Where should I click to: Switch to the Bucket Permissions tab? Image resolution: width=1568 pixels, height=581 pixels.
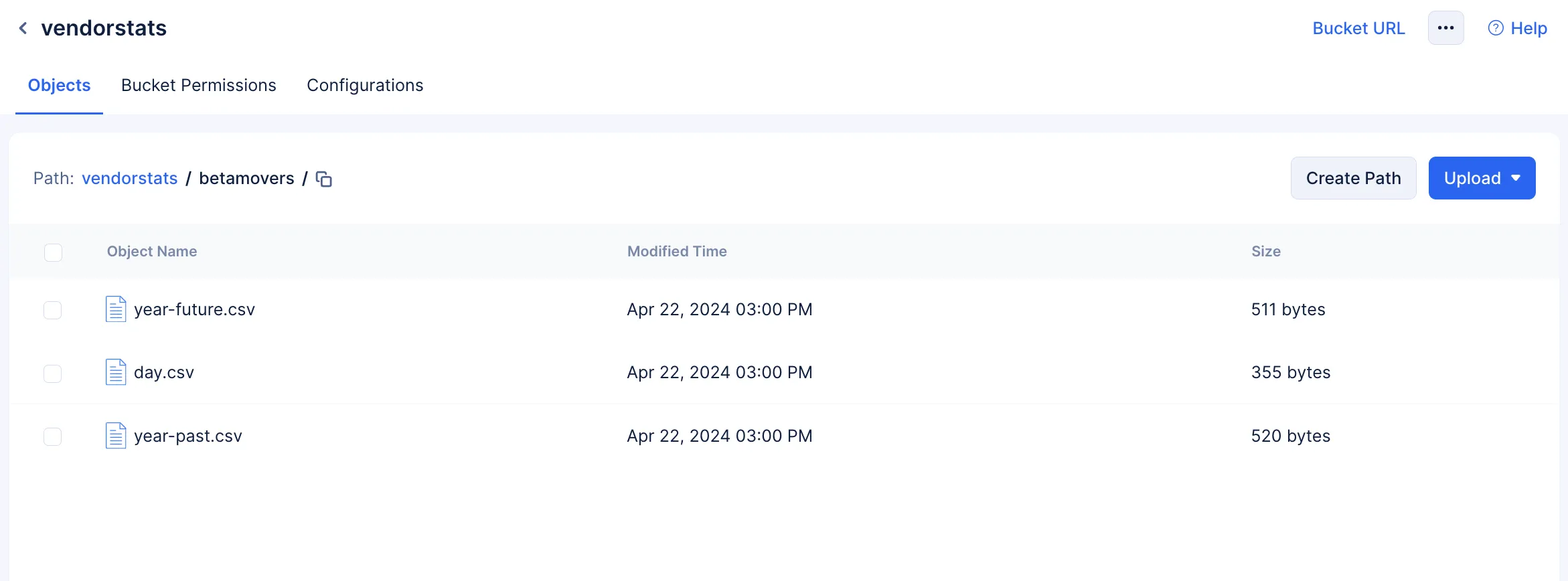(199, 85)
